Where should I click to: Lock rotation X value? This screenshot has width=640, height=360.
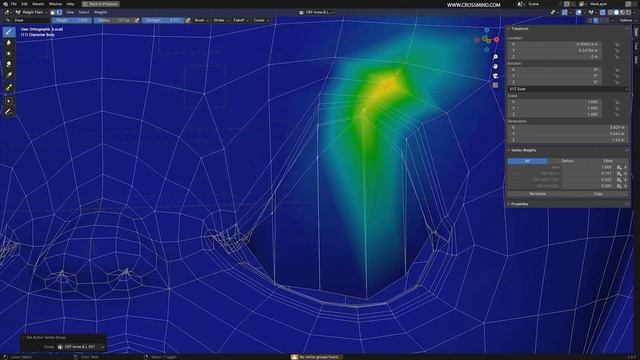coord(617,70)
